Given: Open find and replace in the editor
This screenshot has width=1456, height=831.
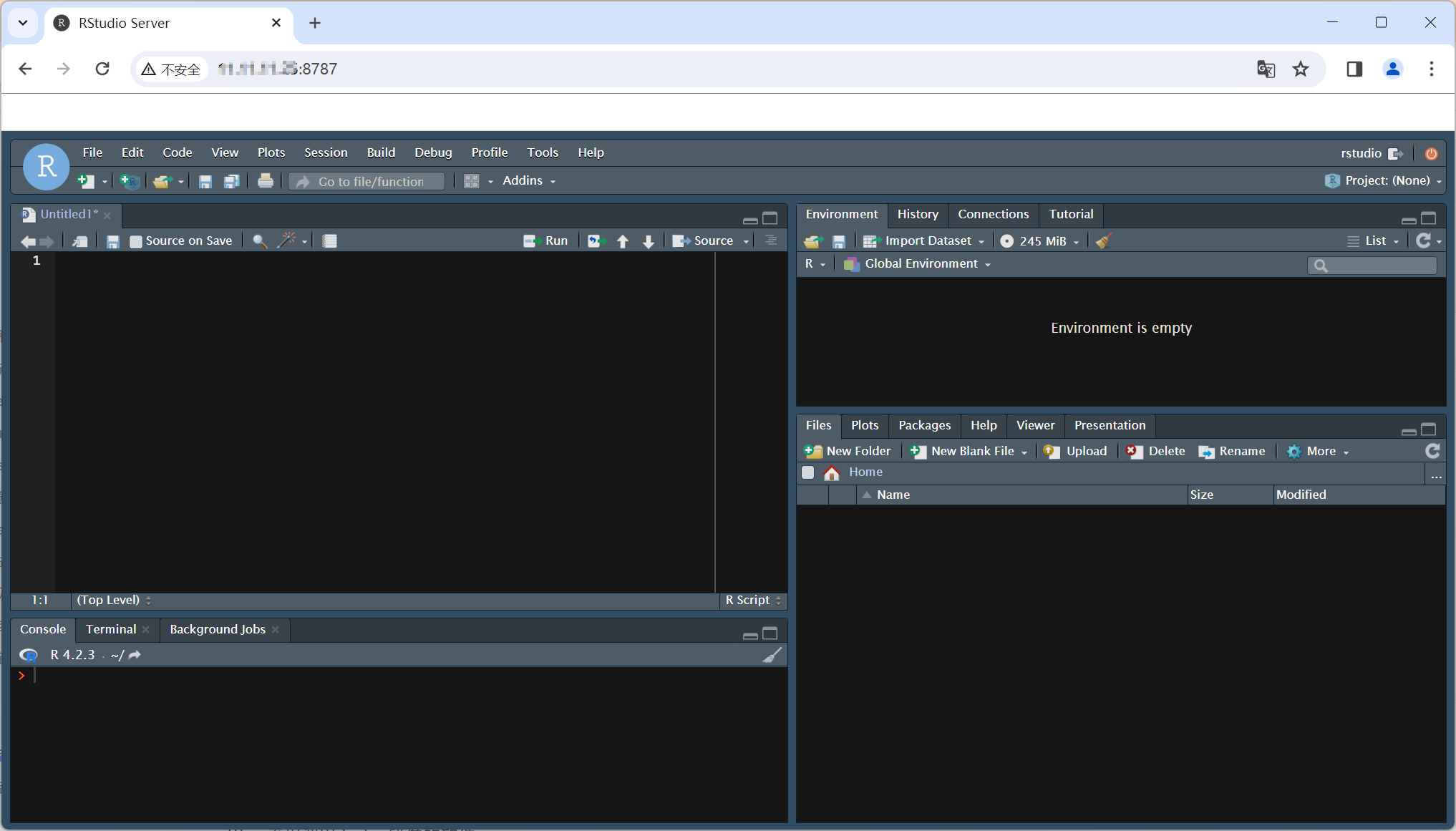Looking at the screenshot, I should click(x=259, y=241).
